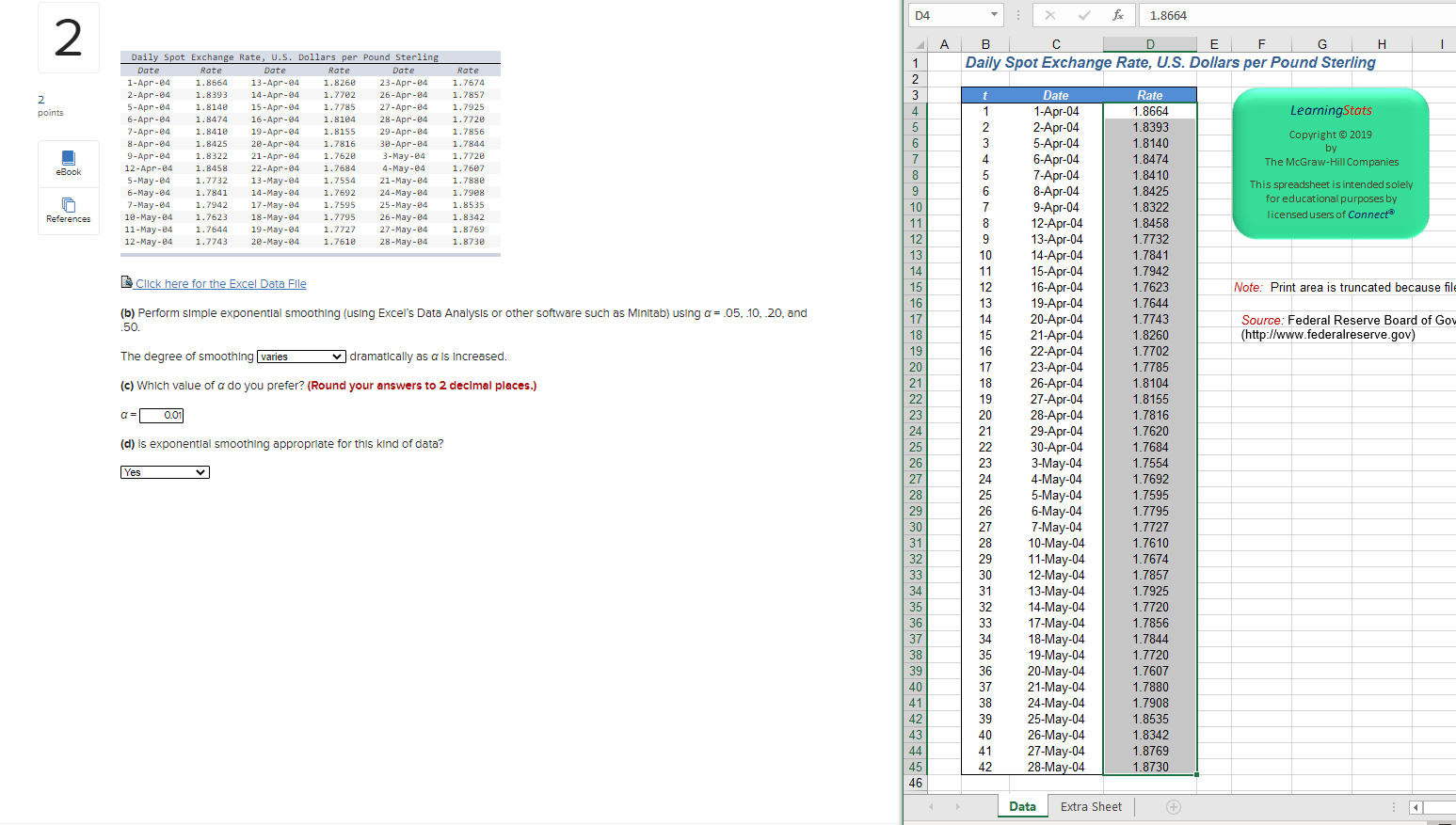
Task: Add a new worksheet with the plus icon
Action: pos(1173,806)
